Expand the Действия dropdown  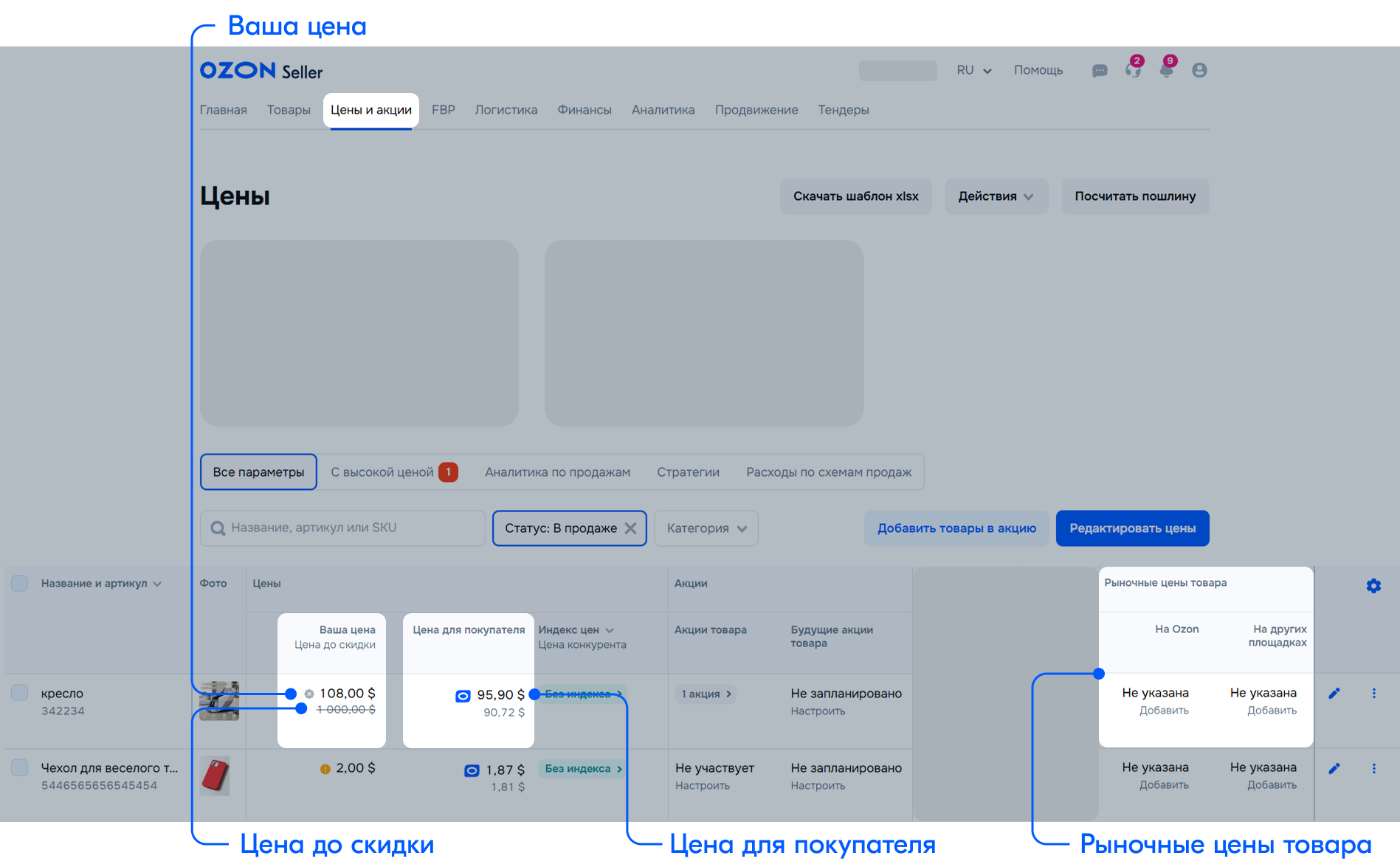pyautogui.click(x=996, y=196)
